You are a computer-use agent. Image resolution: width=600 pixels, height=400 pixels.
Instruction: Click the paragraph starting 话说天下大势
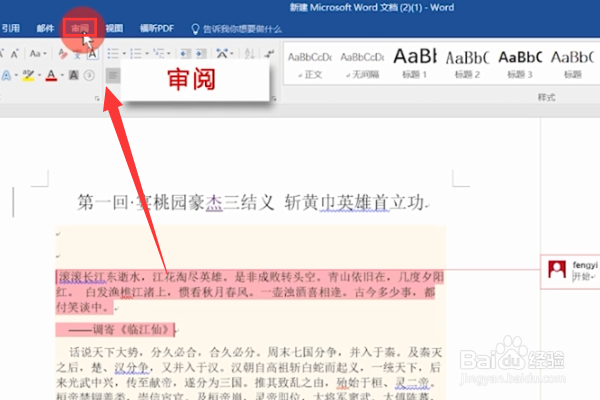click(x=249, y=374)
